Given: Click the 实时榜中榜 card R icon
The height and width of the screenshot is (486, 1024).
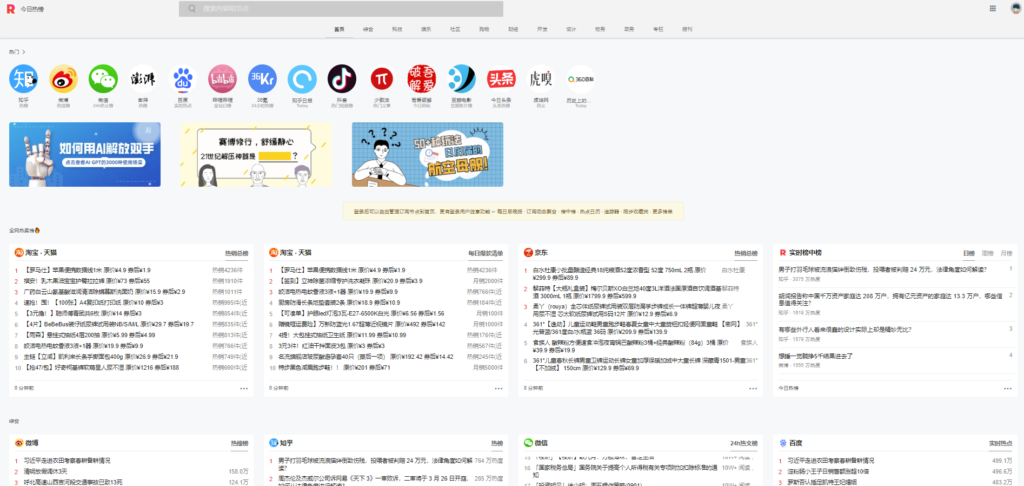Looking at the screenshot, I should (x=782, y=252).
